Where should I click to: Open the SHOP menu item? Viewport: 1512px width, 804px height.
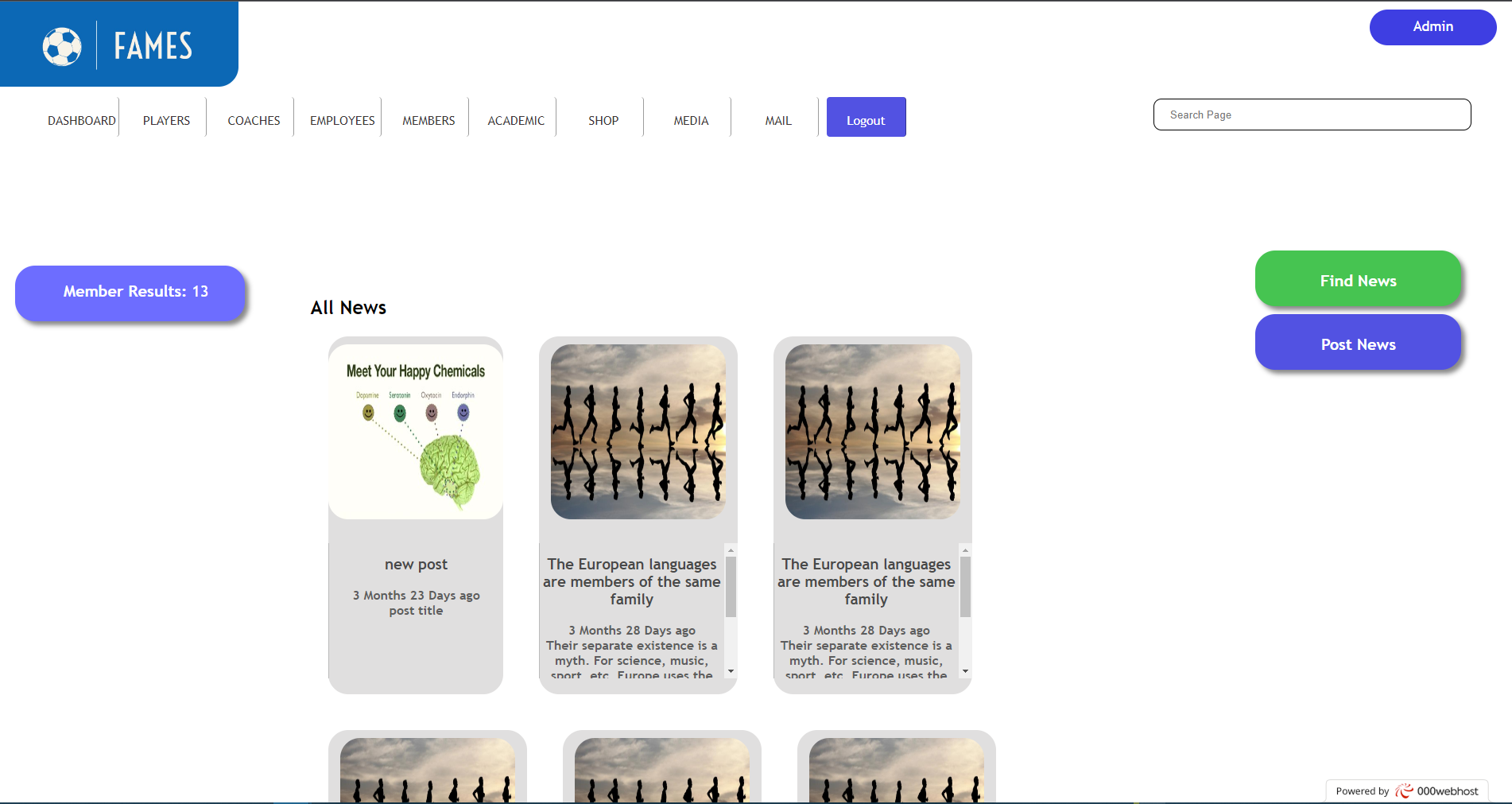point(603,121)
